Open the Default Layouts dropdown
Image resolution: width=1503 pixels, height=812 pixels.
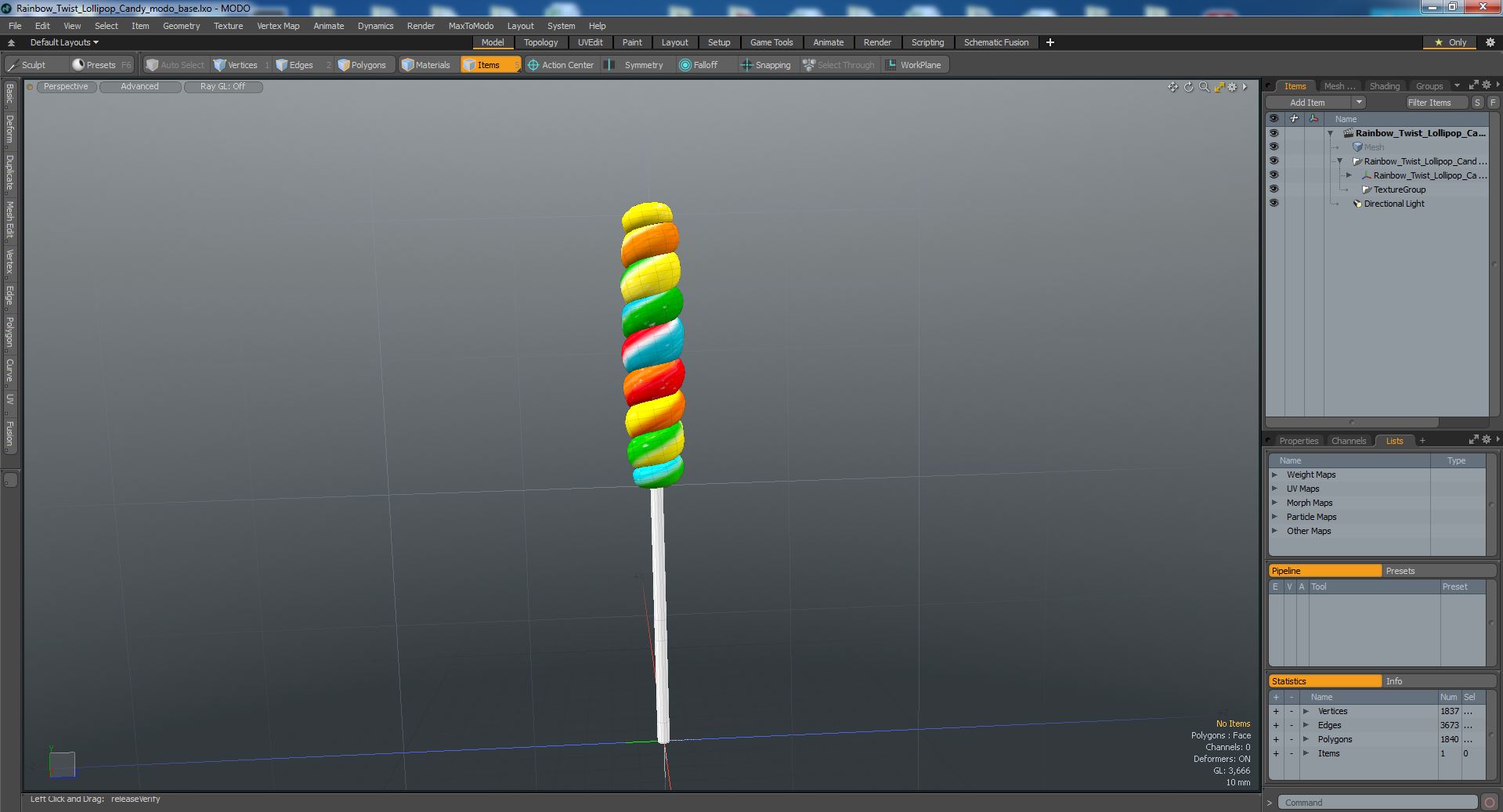[x=64, y=42]
